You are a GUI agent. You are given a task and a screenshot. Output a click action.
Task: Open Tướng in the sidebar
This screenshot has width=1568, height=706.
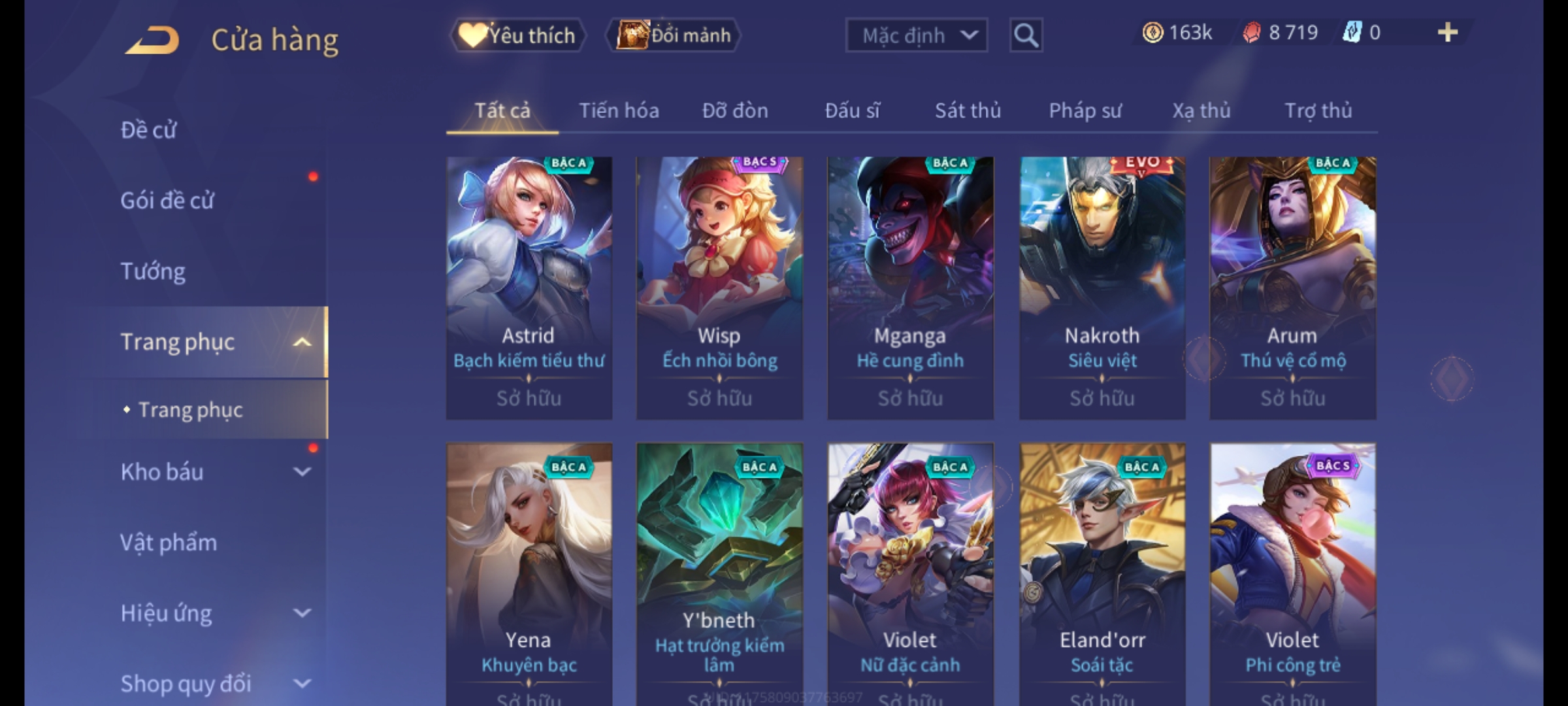pos(153,271)
